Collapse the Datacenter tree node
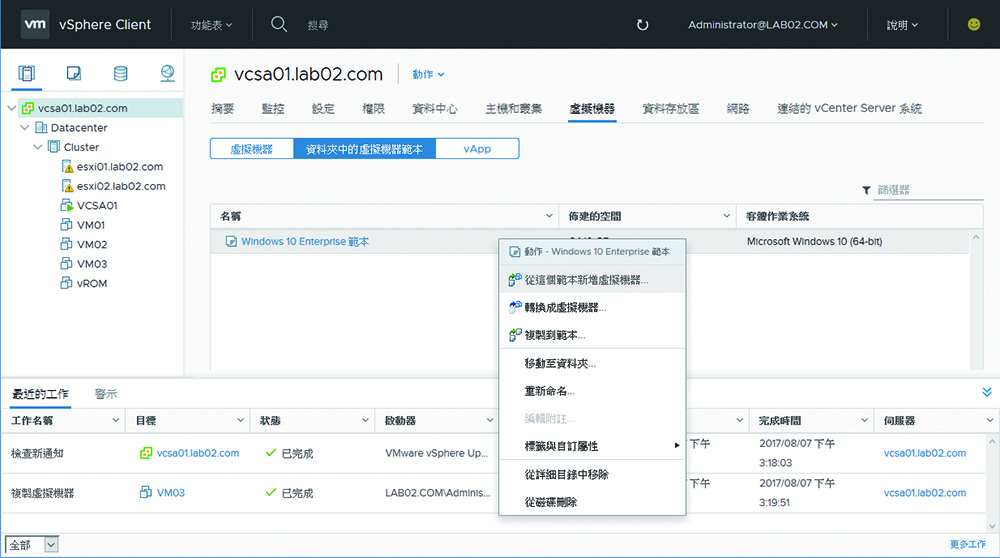This screenshot has width=1000, height=558. (x=25, y=128)
